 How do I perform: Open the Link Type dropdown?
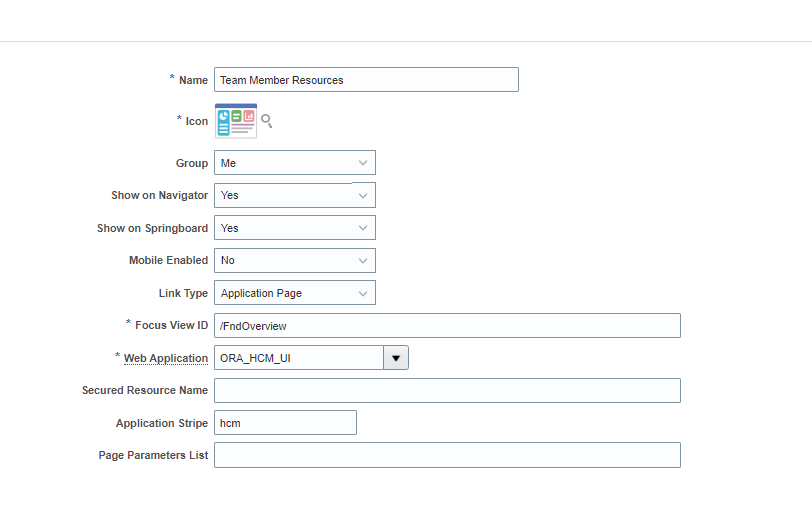click(295, 293)
